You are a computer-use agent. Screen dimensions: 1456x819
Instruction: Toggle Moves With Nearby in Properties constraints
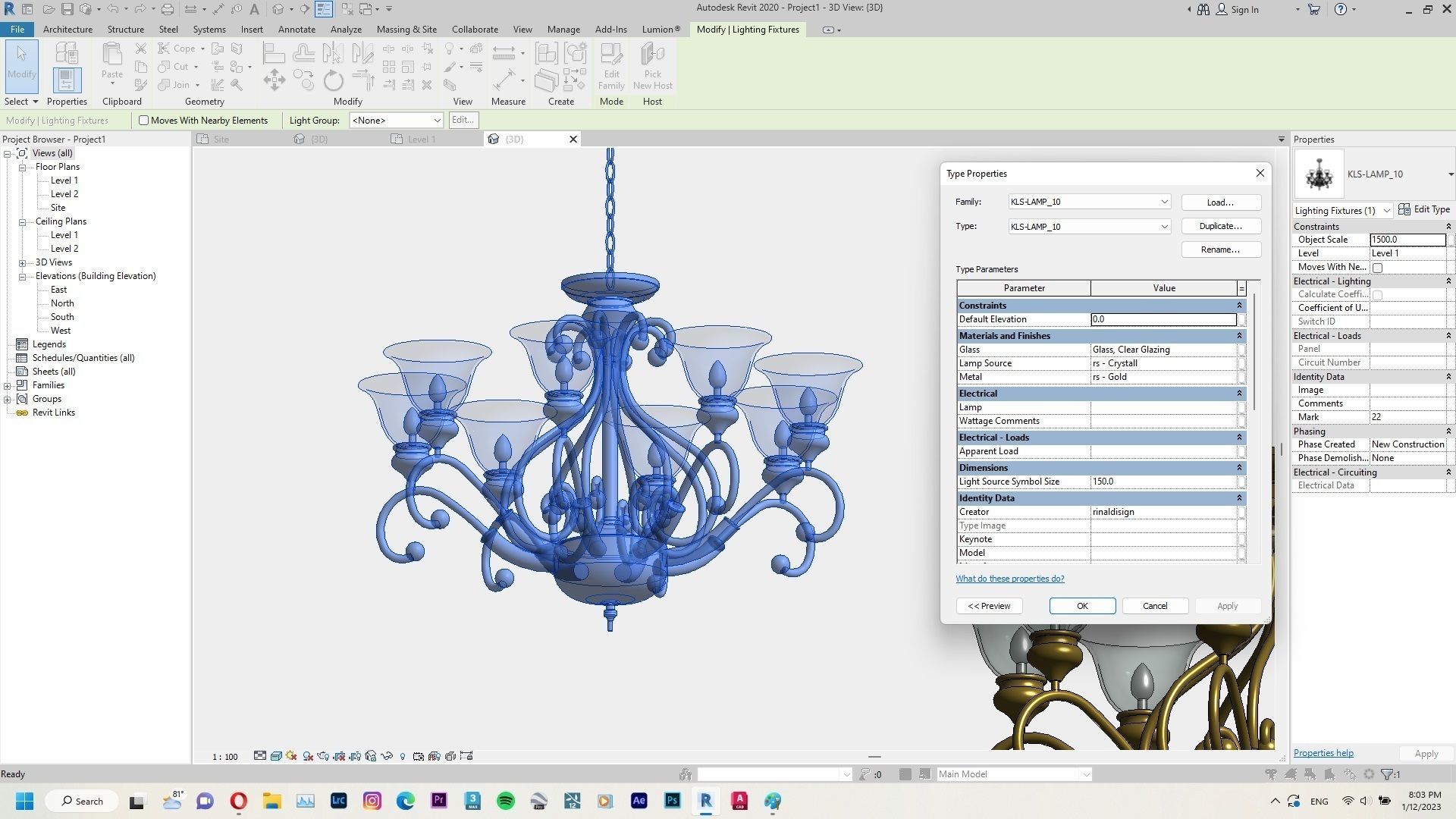coord(1378,267)
